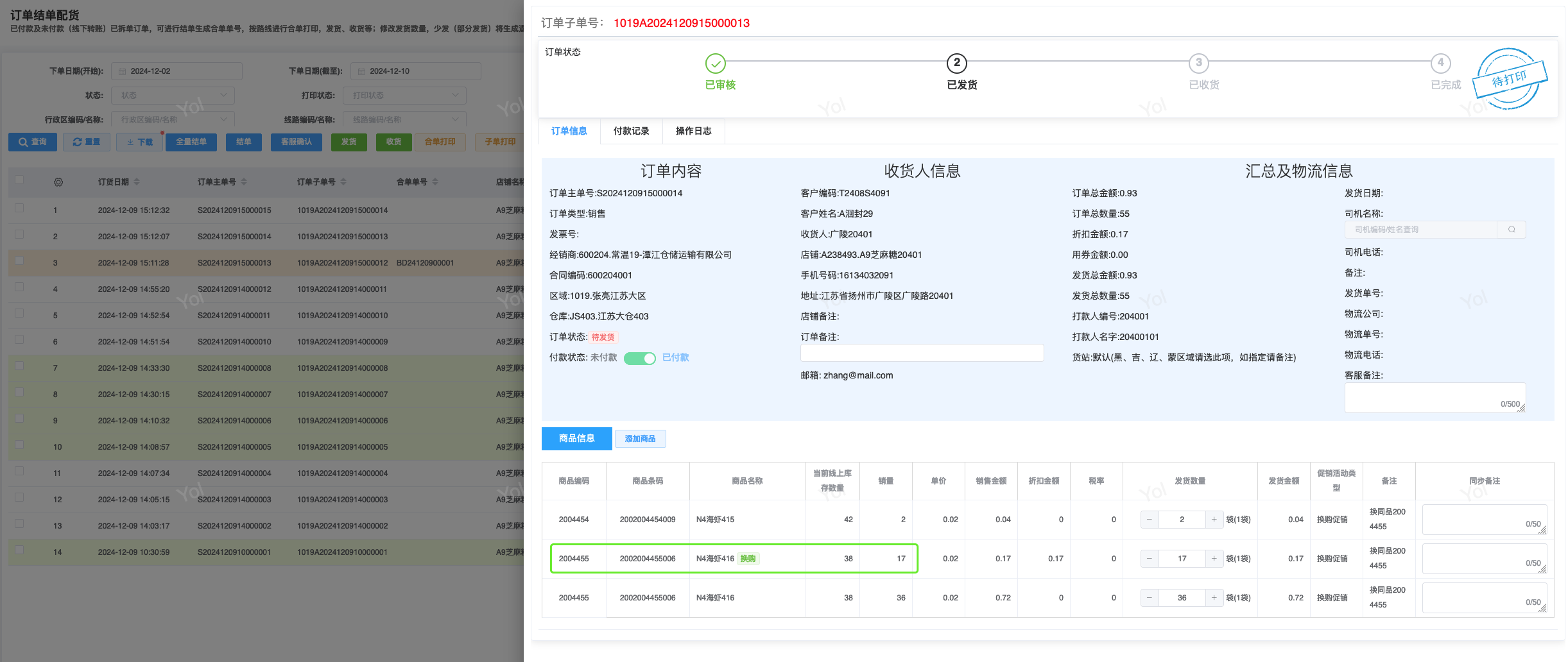The image size is (1568, 662).
Task: Check the select-all checkbox in table header
Action: pos(19,180)
